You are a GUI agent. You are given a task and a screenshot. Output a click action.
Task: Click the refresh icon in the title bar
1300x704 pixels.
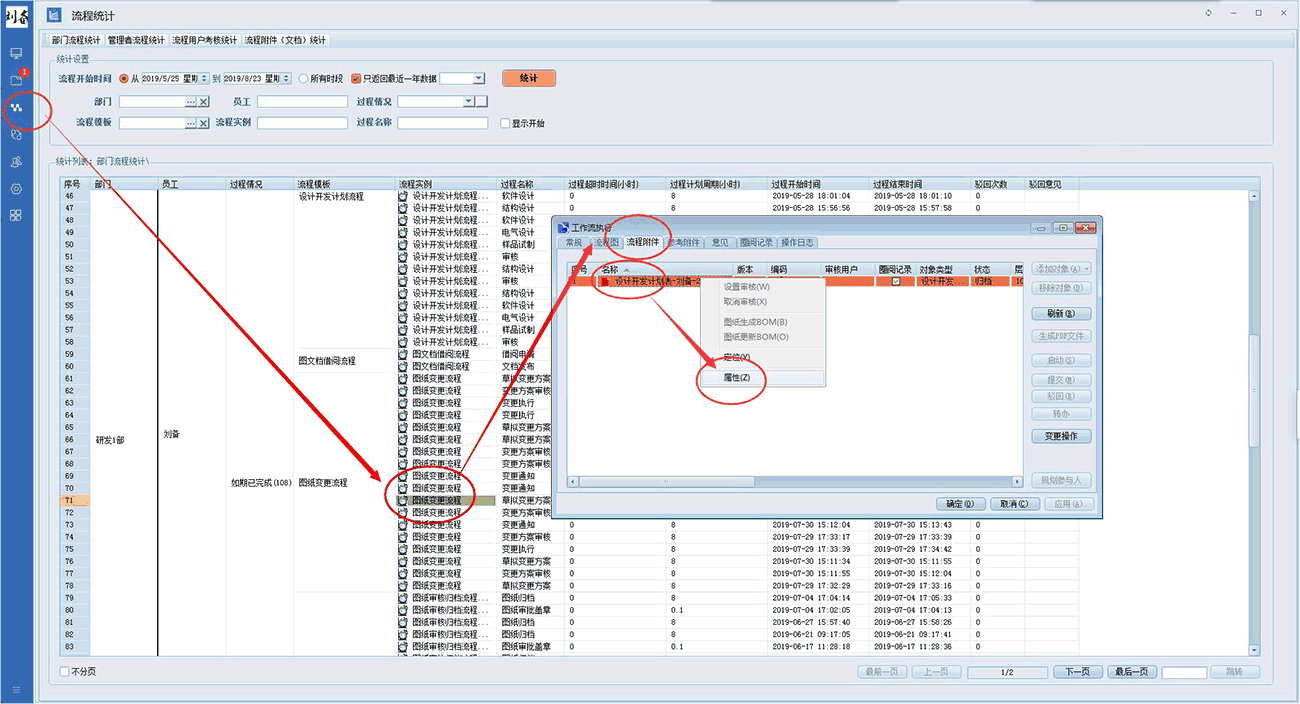coord(1209,13)
